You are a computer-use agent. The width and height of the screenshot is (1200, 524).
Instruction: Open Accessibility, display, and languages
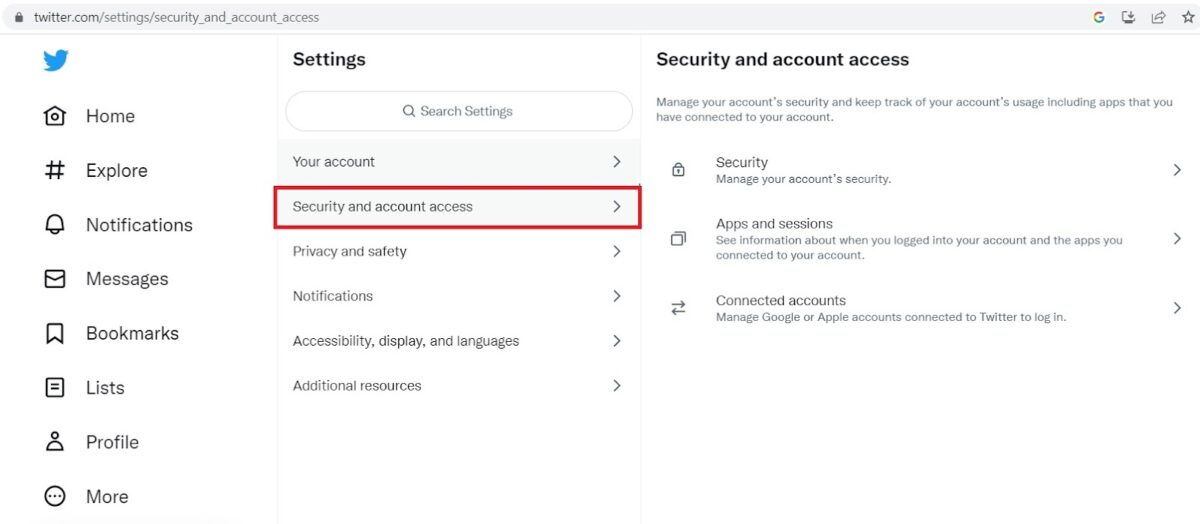459,341
